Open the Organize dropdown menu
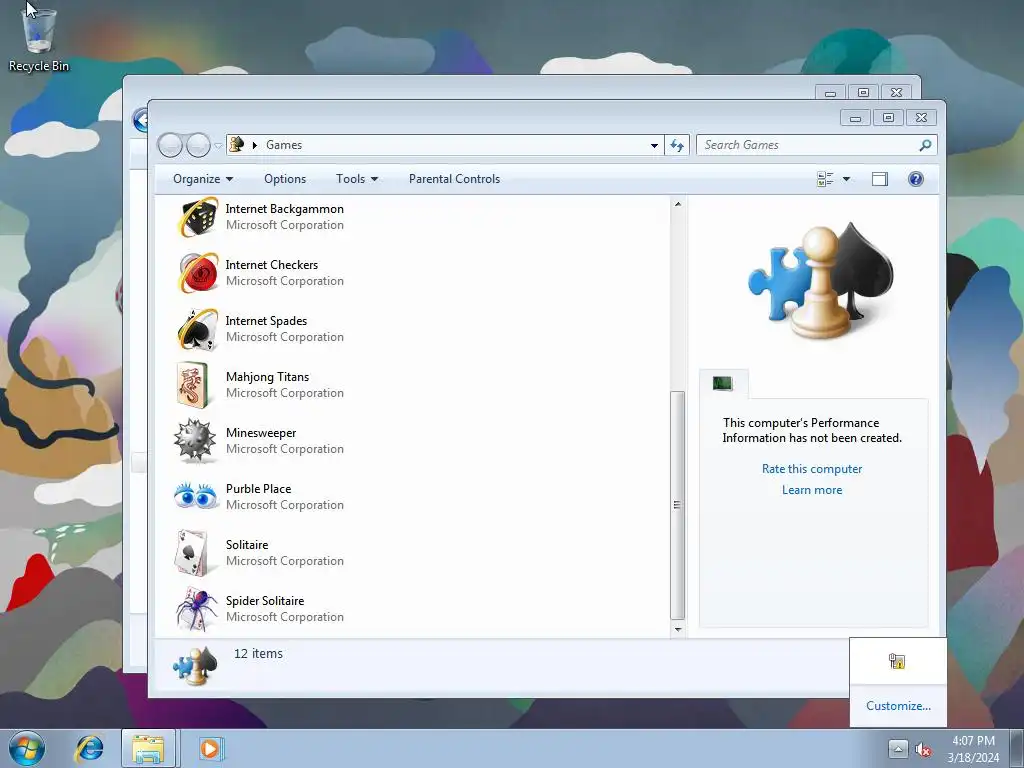Viewport: 1024px width, 768px height. (x=202, y=179)
